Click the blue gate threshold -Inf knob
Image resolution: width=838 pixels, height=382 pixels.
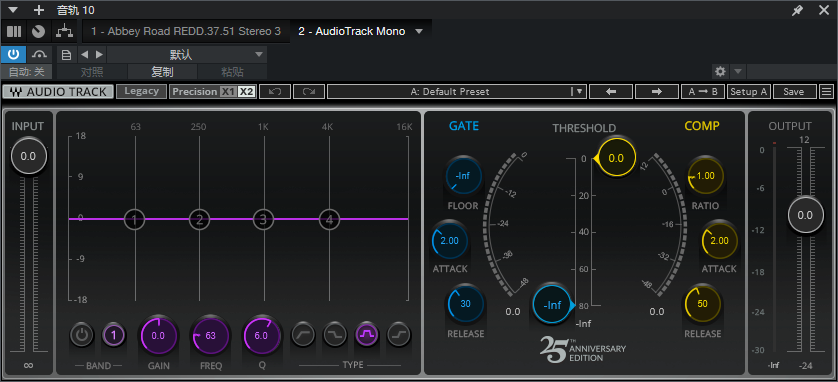click(553, 305)
